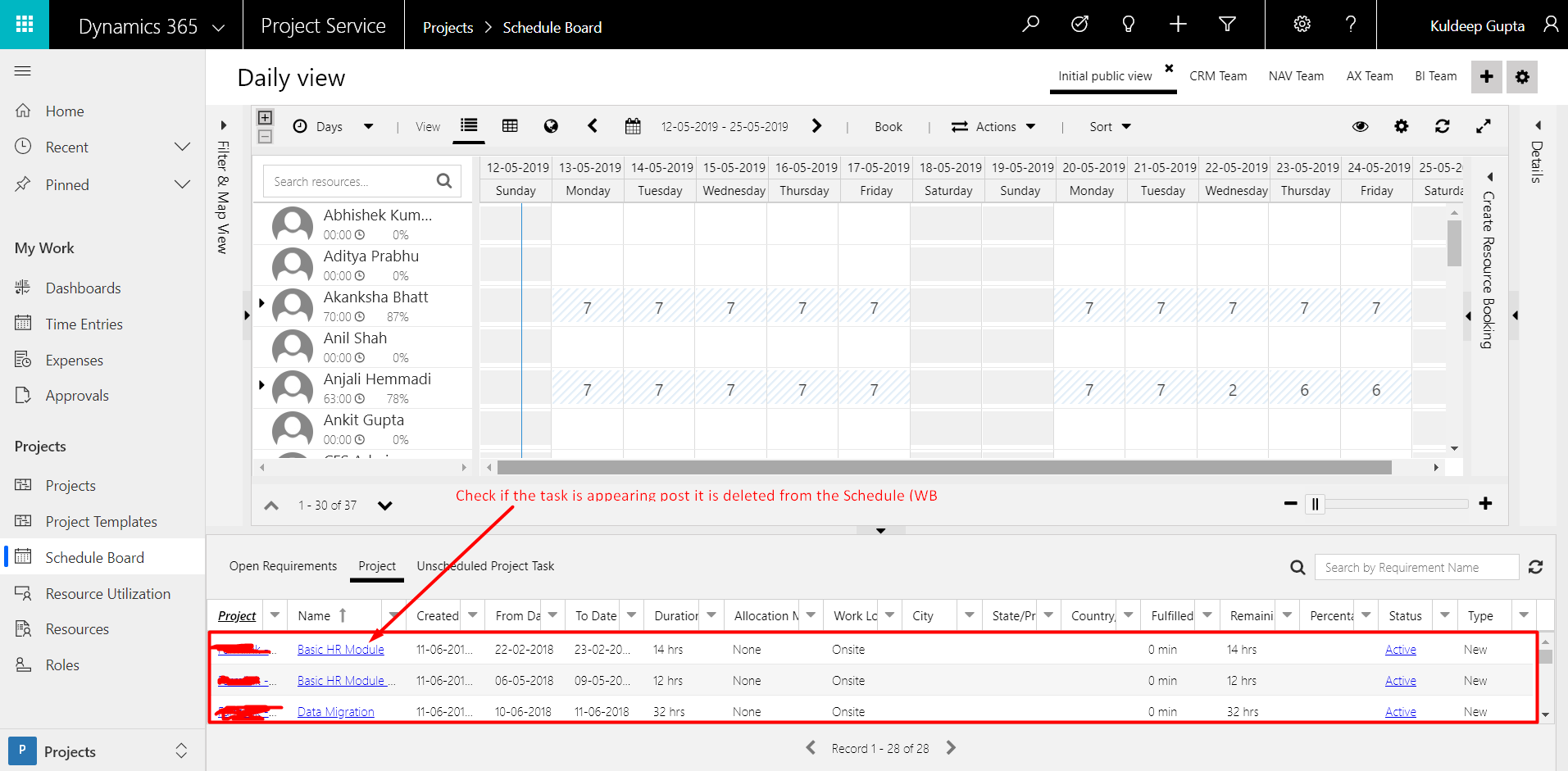Image resolution: width=1568 pixels, height=771 pixels.
Task: Open the Actions dropdown
Action: point(993,126)
